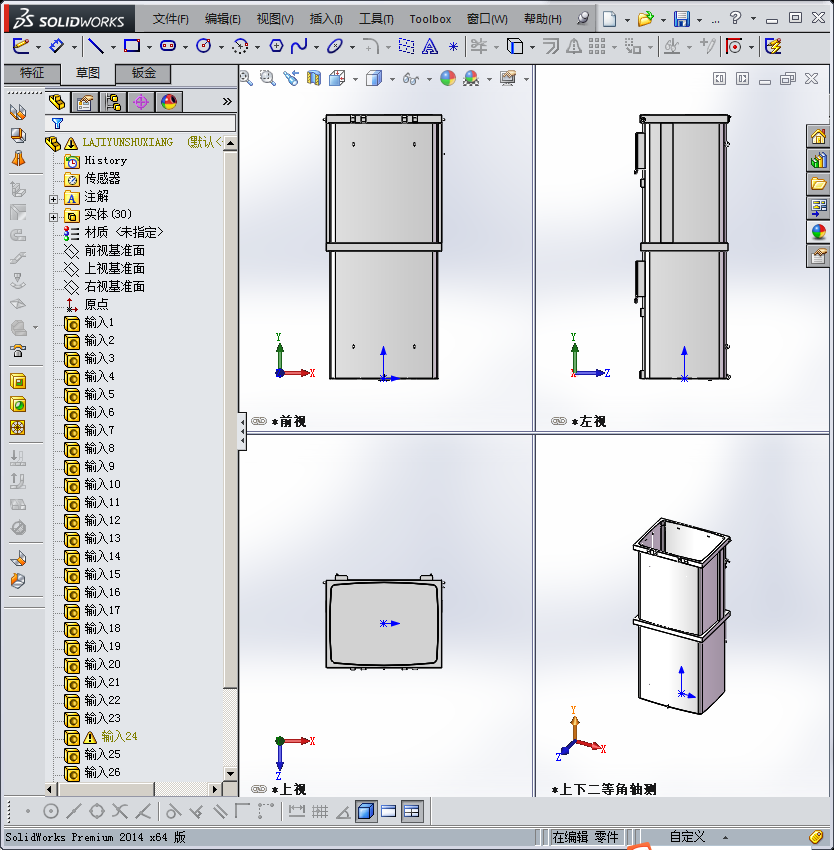The image size is (834, 850).
Task: Select the 原点 origin in tree
Action: coord(97,304)
